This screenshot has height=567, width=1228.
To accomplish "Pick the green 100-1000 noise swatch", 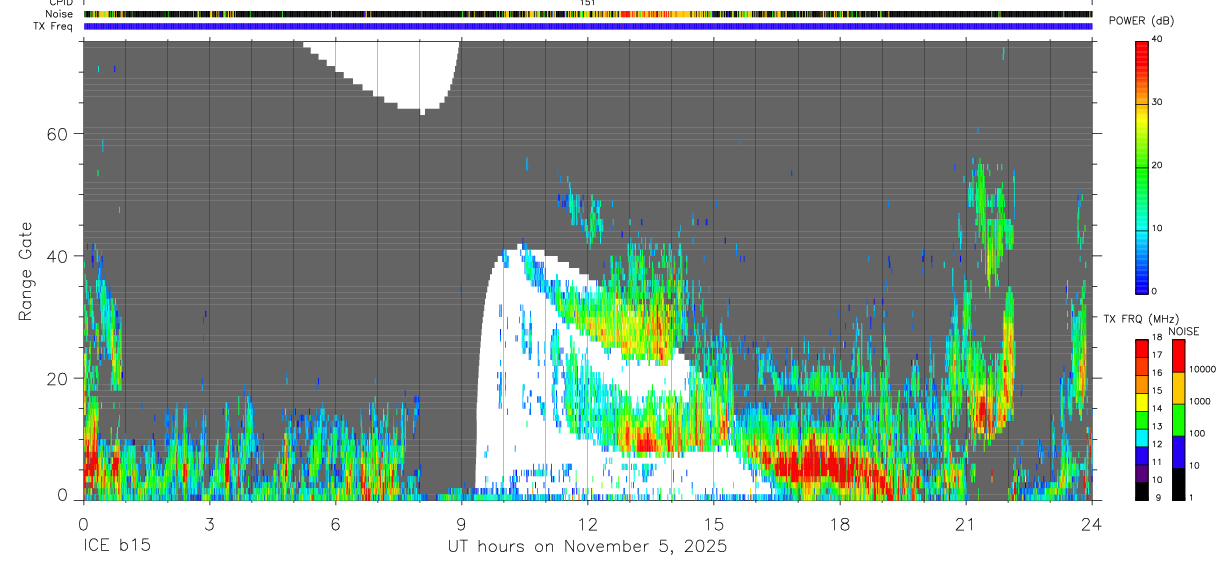I will coord(1179,420).
